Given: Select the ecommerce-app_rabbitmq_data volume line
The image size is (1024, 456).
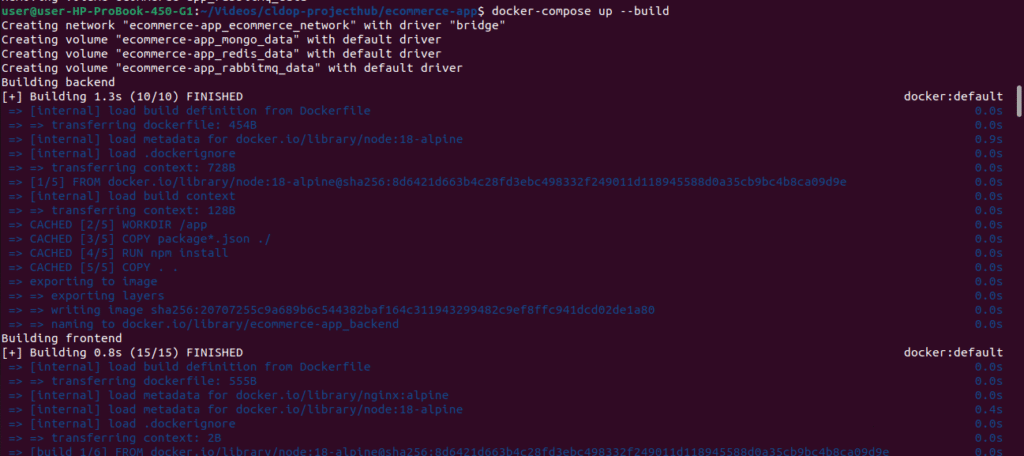Looking at the screenshot, I should pyautogui.click(x=231, y=68).
